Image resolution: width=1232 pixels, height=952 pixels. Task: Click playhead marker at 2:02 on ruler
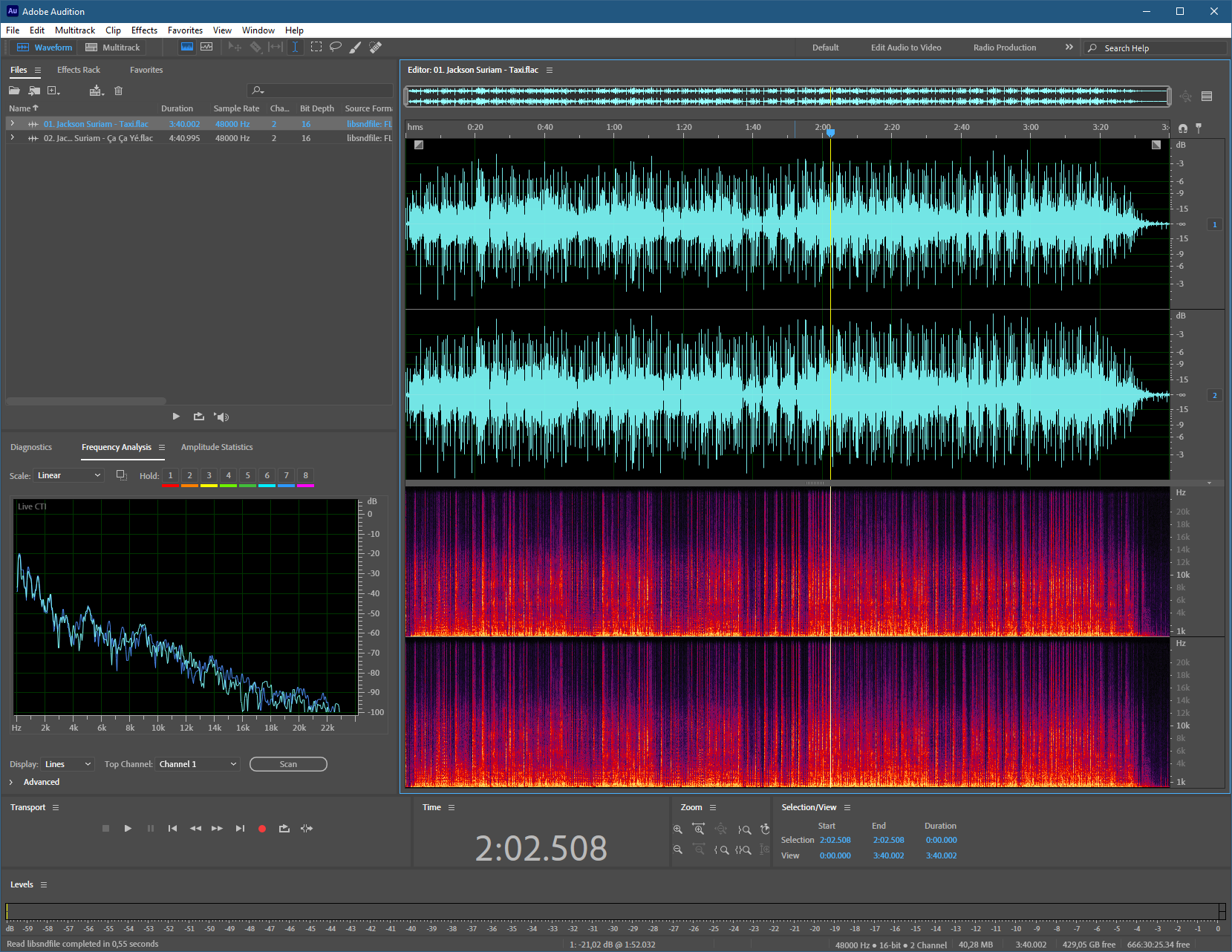tap(830, 132)
